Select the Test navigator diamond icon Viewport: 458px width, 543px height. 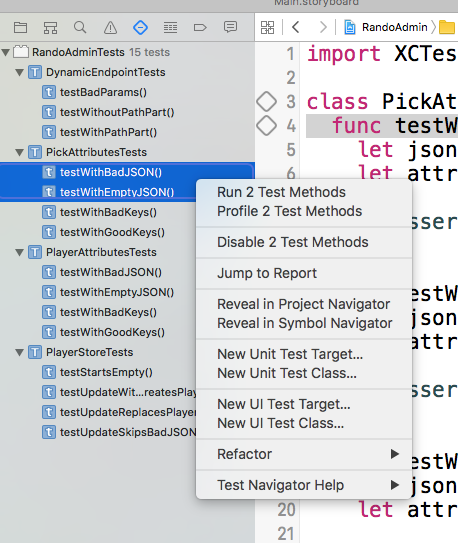click(141, 27)
